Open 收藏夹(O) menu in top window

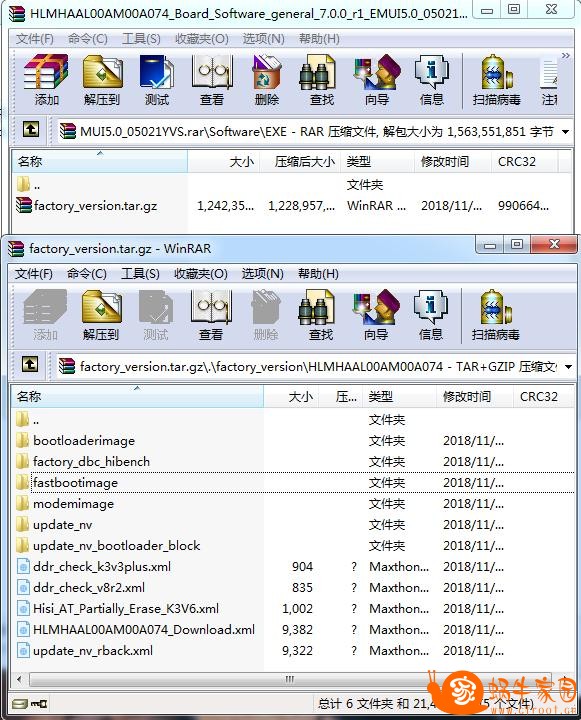click(x=202, y=39)
